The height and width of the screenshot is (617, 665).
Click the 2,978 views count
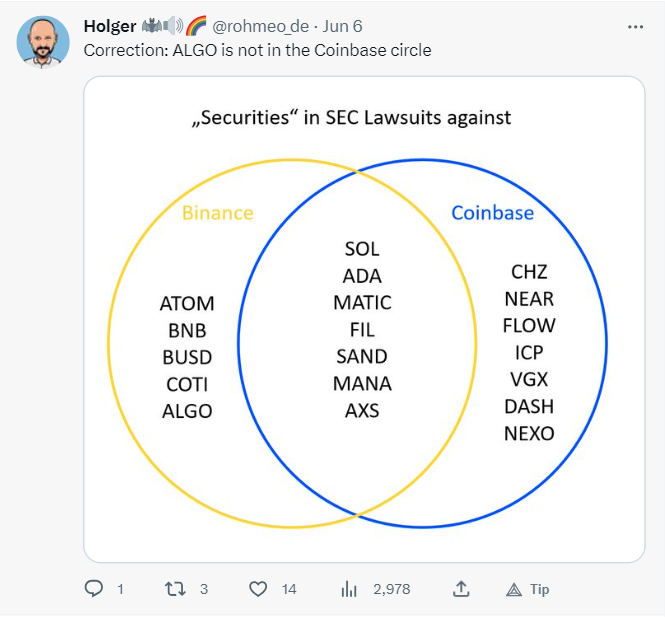(x=392, y=589)
